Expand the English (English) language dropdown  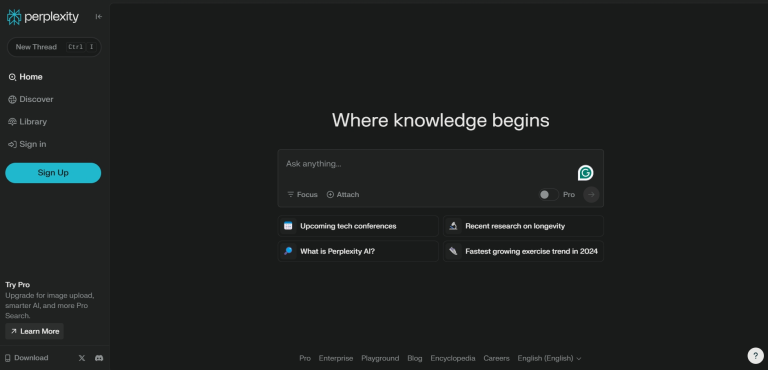tap(549, 358)
